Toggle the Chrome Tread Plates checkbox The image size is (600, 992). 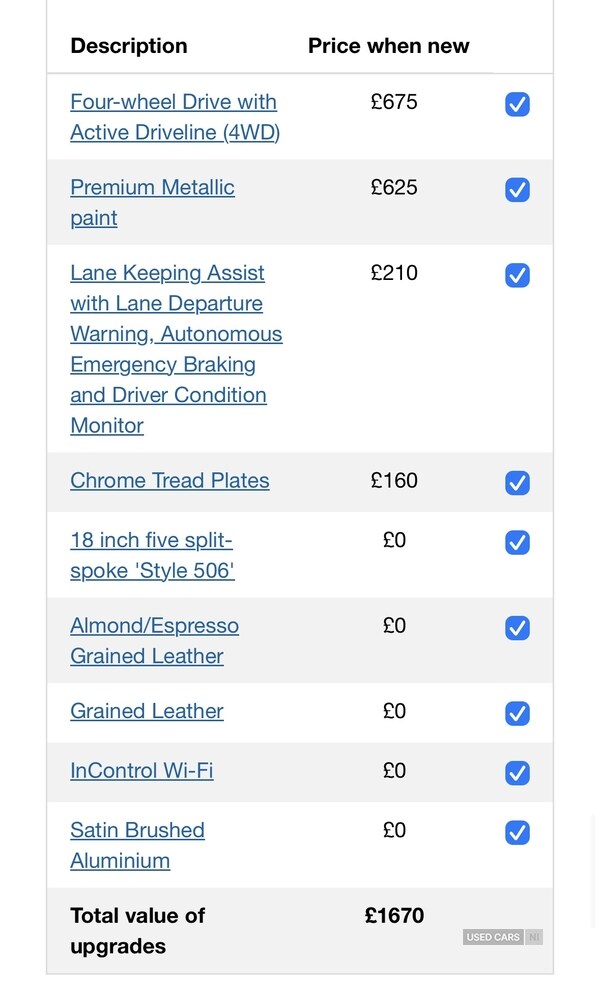click(x=517, y=482)
